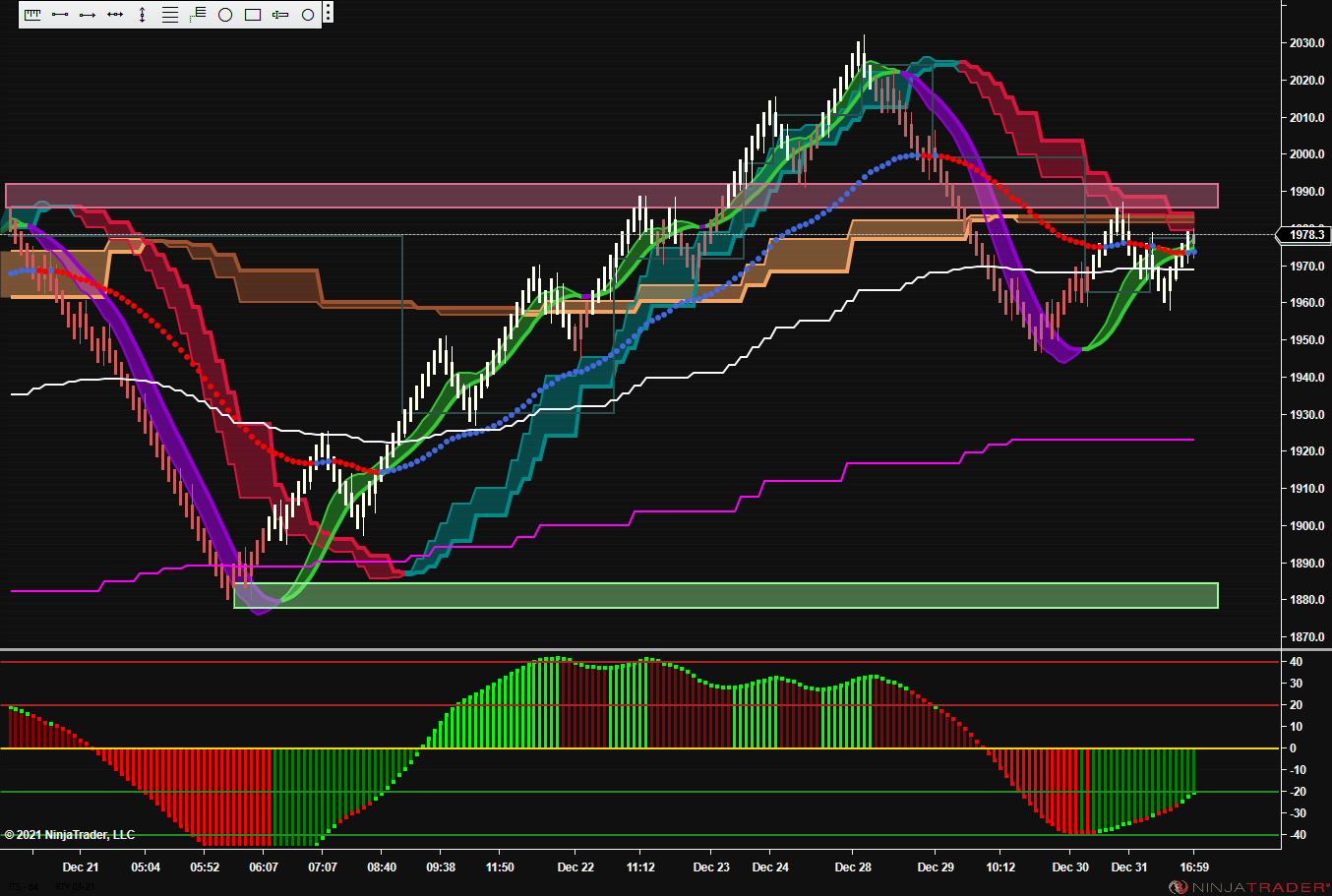1332x896 pixels.
Task: Select the ellipse drawing tool
Action: [225, 15]
